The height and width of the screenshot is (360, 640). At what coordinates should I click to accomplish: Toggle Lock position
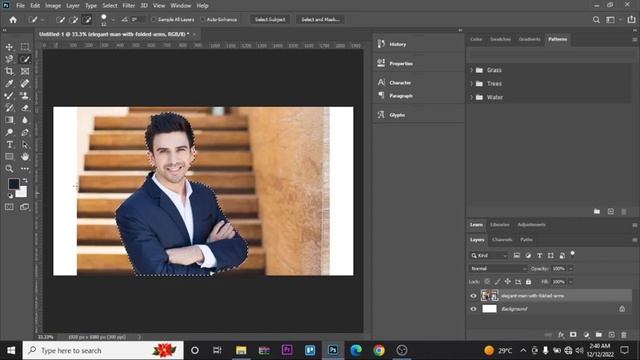click(507, 282)
